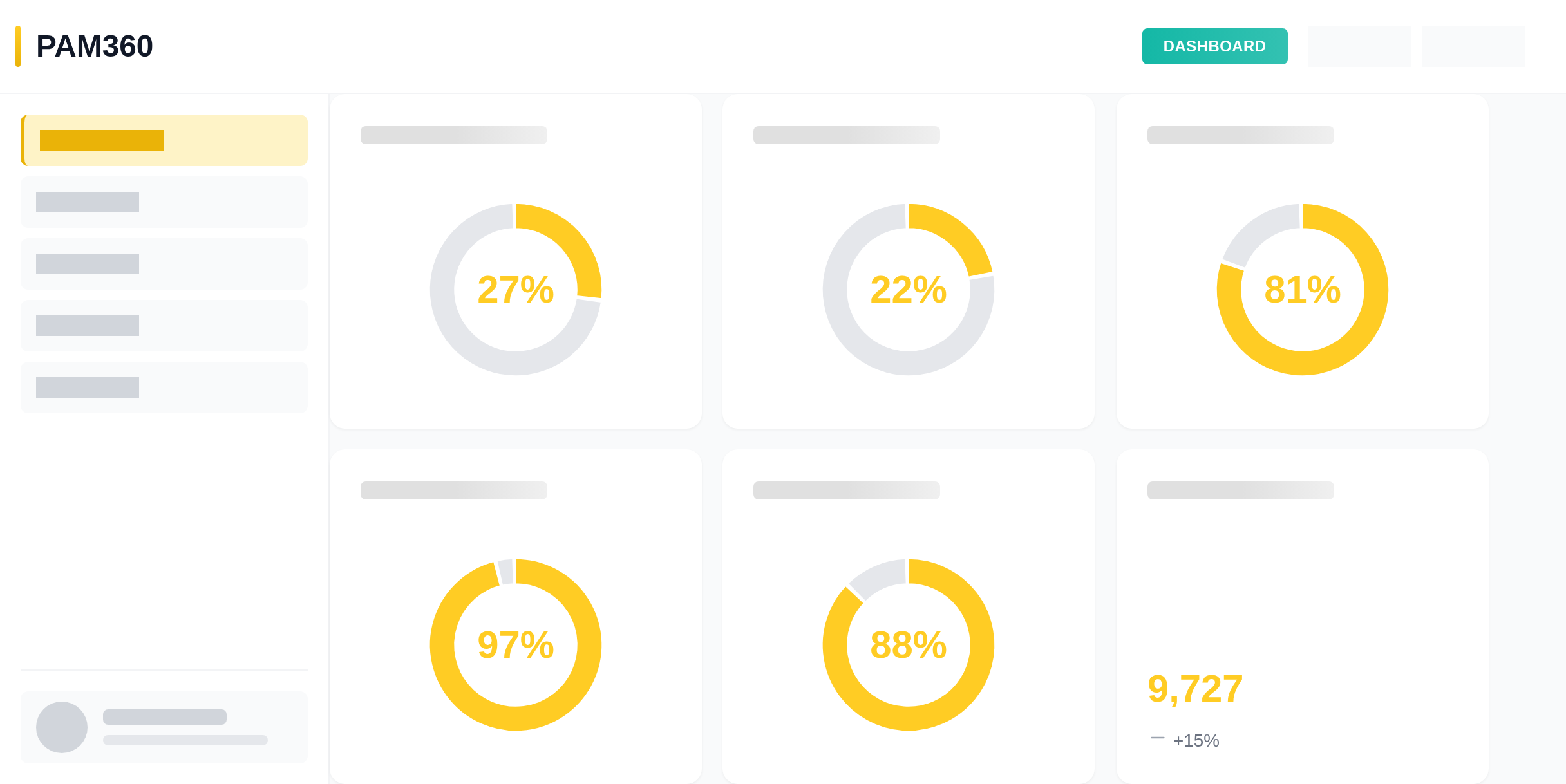
Task: Click the yellow accent bar beside PAM360
Action: point(18,46)
